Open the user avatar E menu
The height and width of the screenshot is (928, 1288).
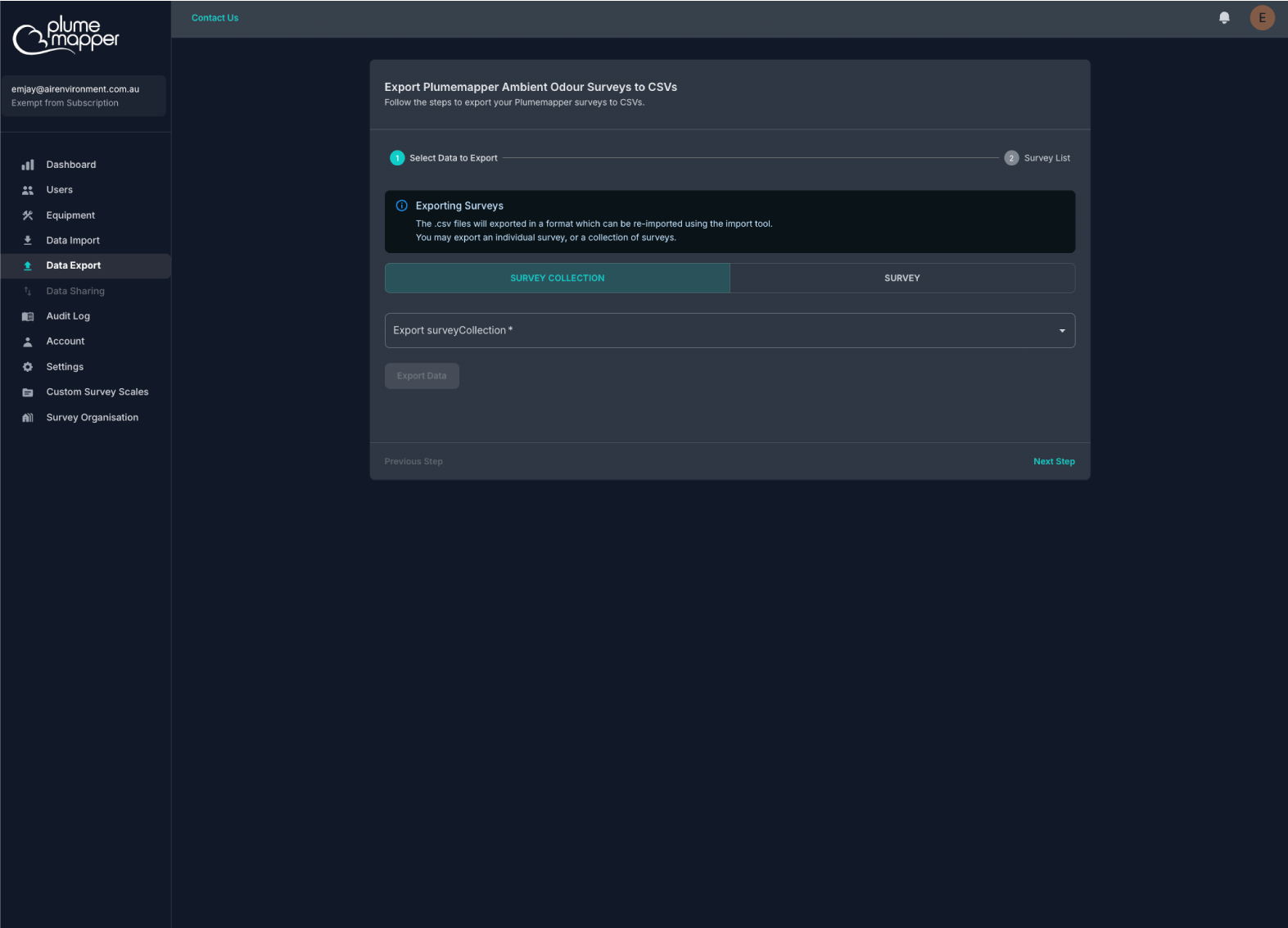coord(1262,17)
